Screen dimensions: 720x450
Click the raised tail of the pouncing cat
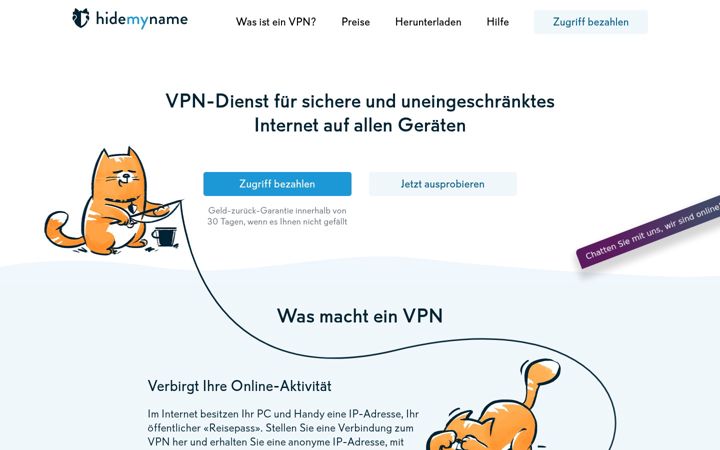coord(540,377)
